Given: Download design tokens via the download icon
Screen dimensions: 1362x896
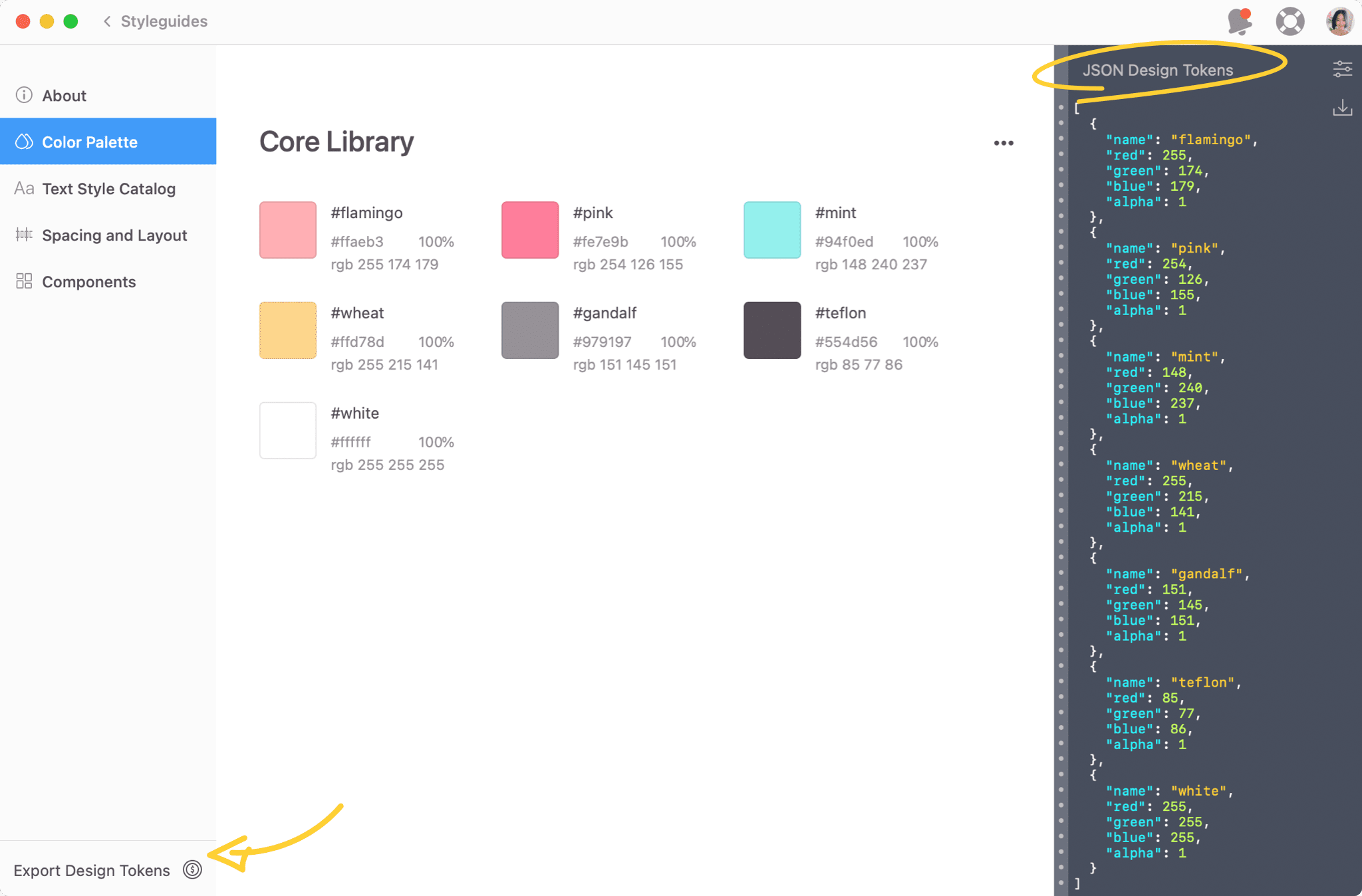Looking at the screenshot, I should 1343,108.
